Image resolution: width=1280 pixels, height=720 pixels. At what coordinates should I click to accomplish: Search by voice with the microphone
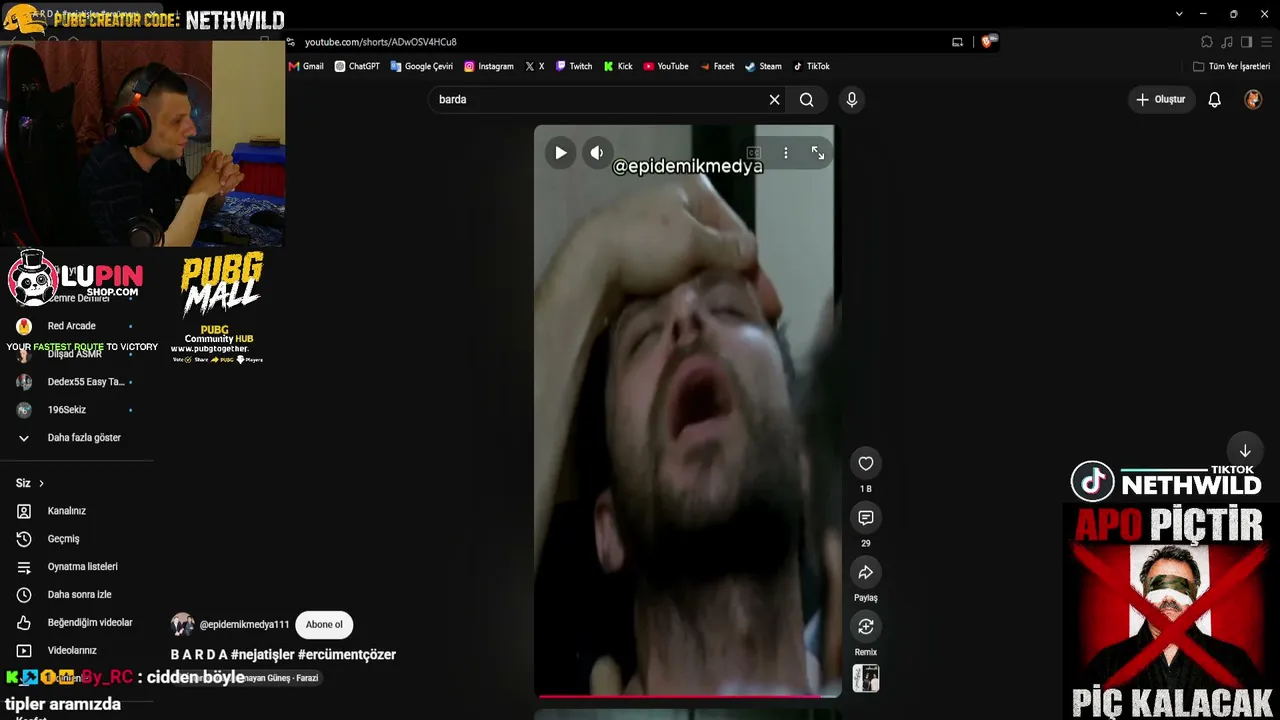tap(852, 100)
